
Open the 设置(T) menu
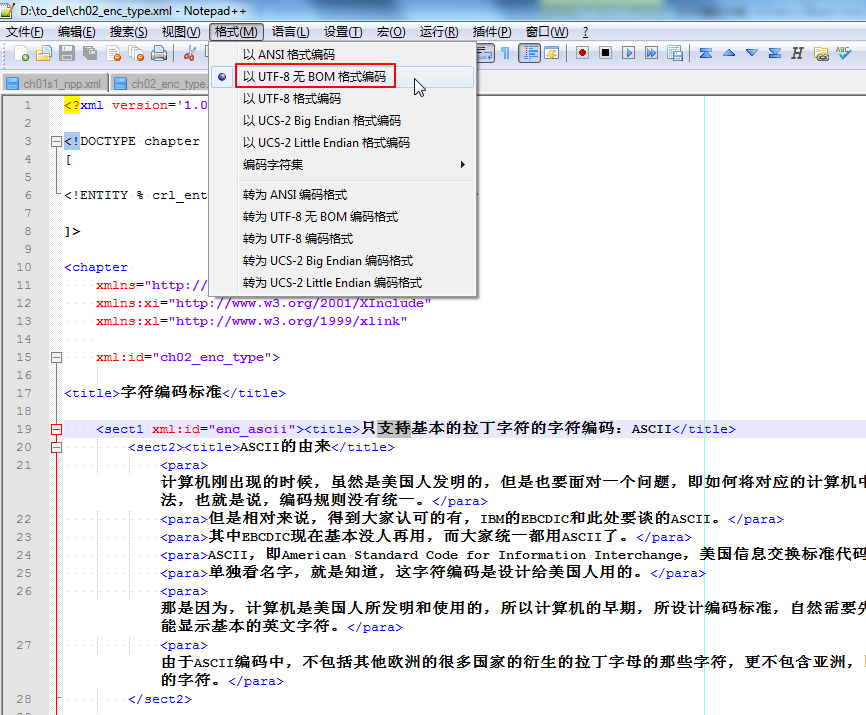click(x=343, y=32)
